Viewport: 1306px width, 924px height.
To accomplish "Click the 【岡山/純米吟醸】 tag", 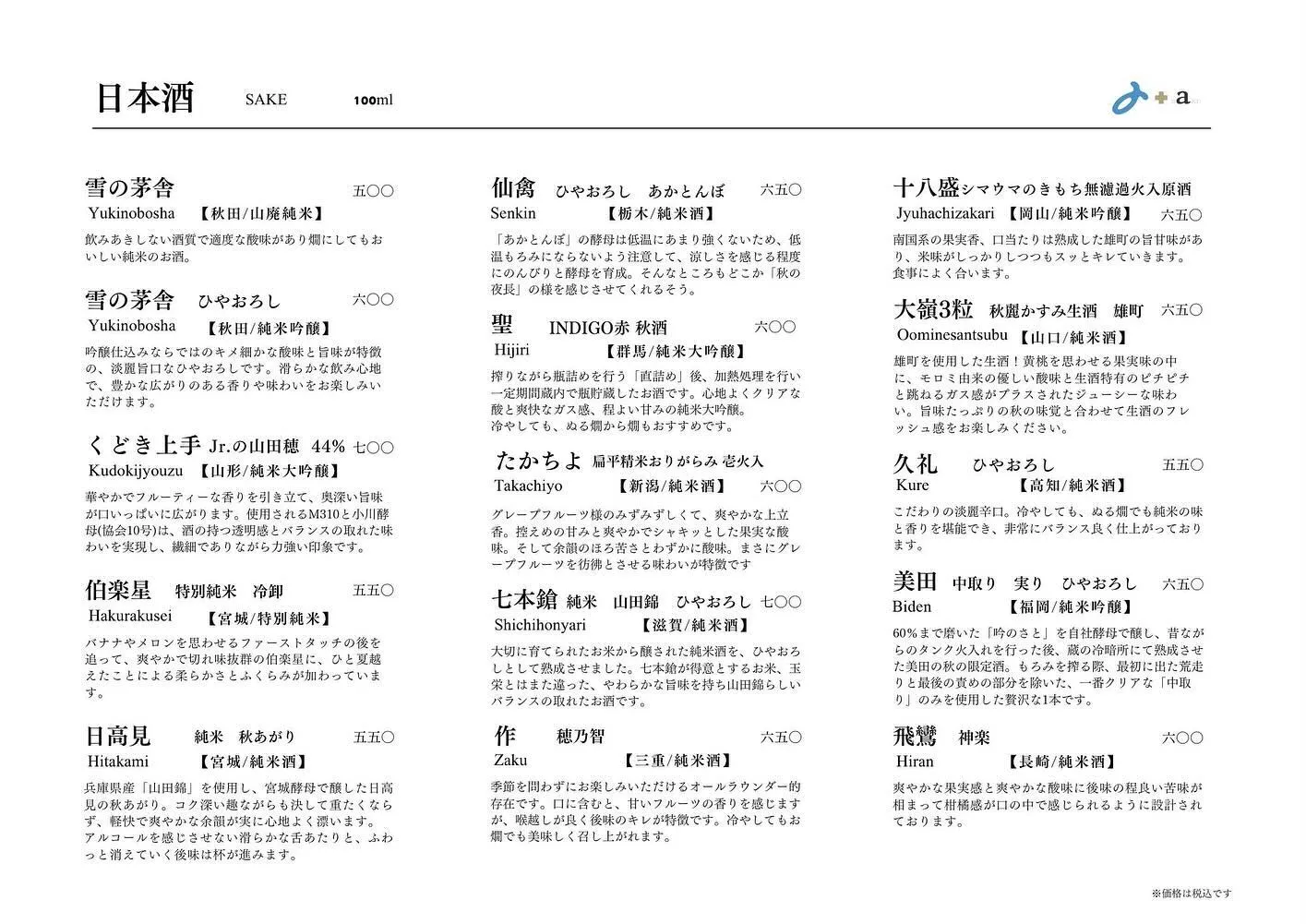I will (x=1071, y=214).
